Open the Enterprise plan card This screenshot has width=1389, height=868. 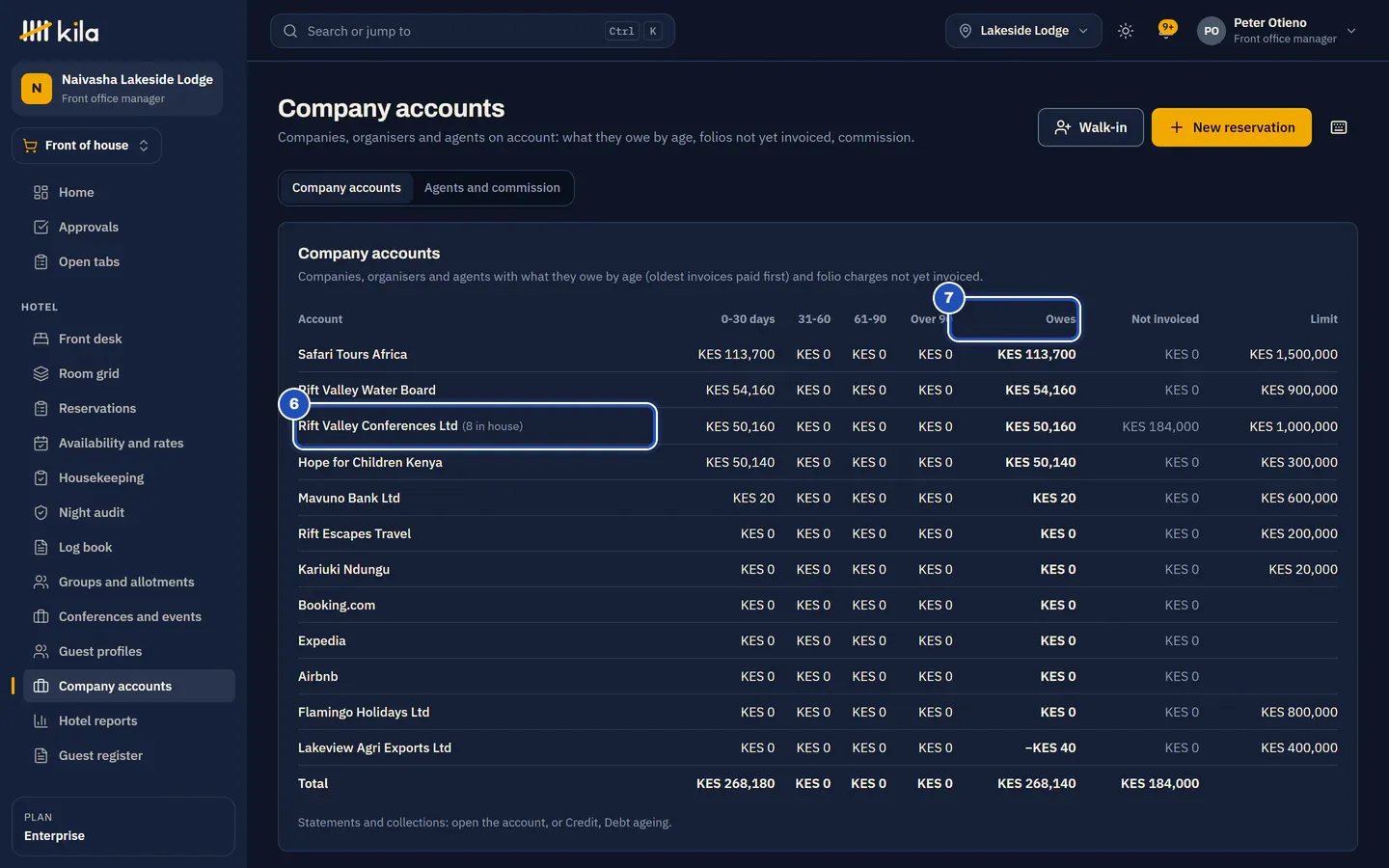click(x=123, y=827)
